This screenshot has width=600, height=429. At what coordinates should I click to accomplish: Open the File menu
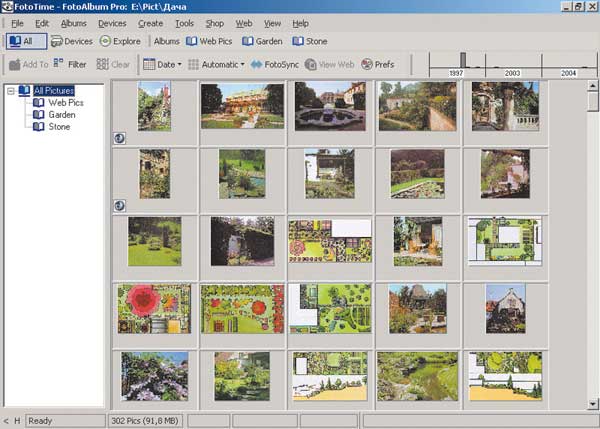click(x=17, y=23)
